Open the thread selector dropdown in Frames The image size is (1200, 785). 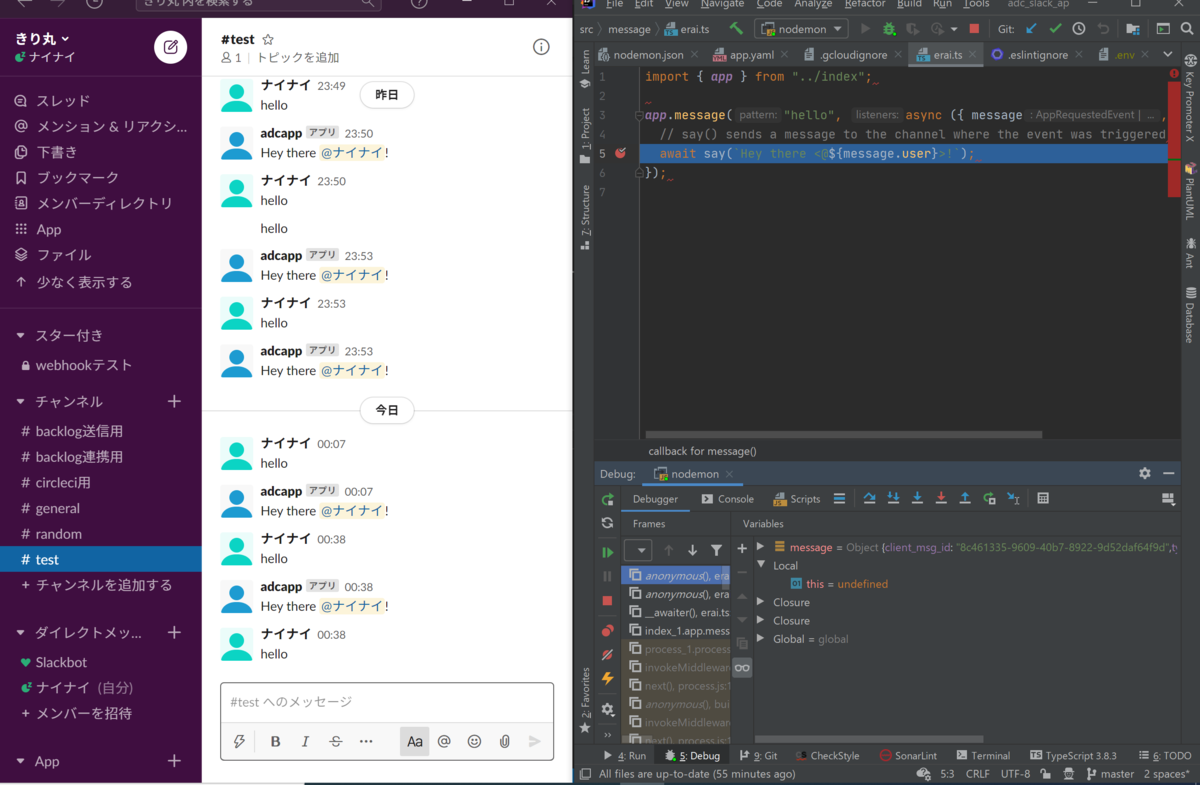click(638, 550)
